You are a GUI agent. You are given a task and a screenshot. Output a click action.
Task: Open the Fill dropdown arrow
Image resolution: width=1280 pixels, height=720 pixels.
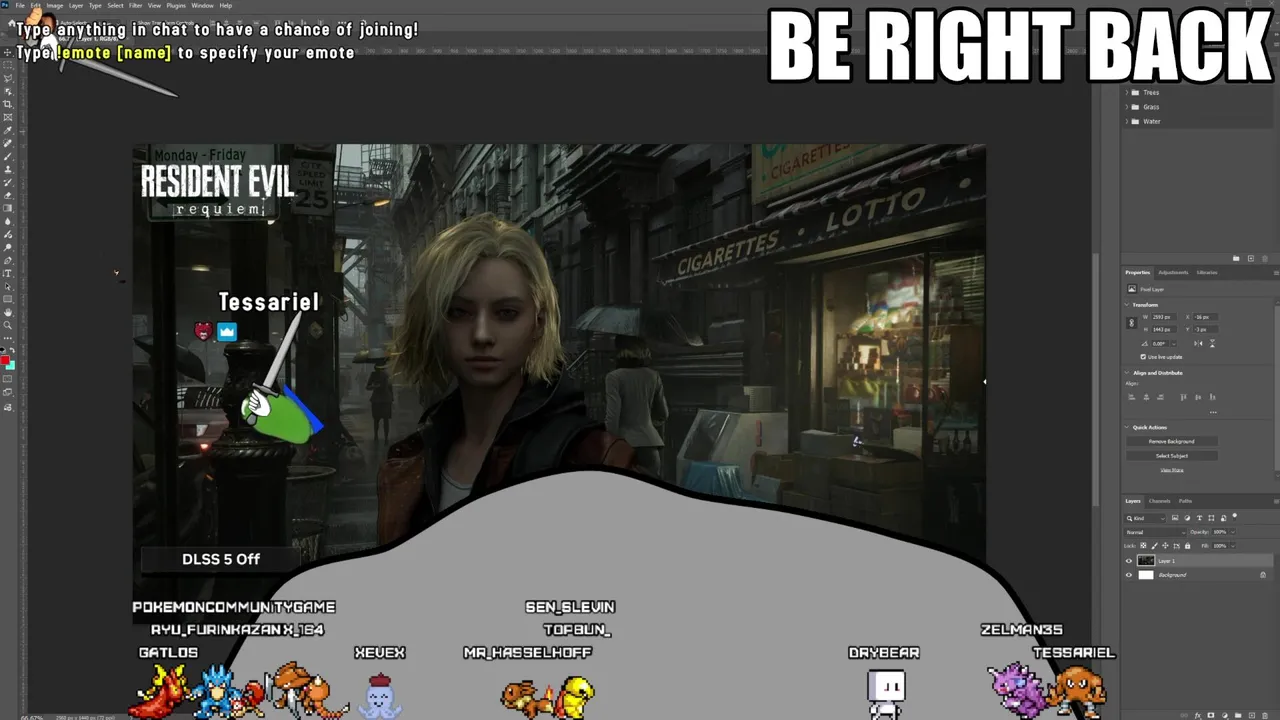(x=1233, y=546)
